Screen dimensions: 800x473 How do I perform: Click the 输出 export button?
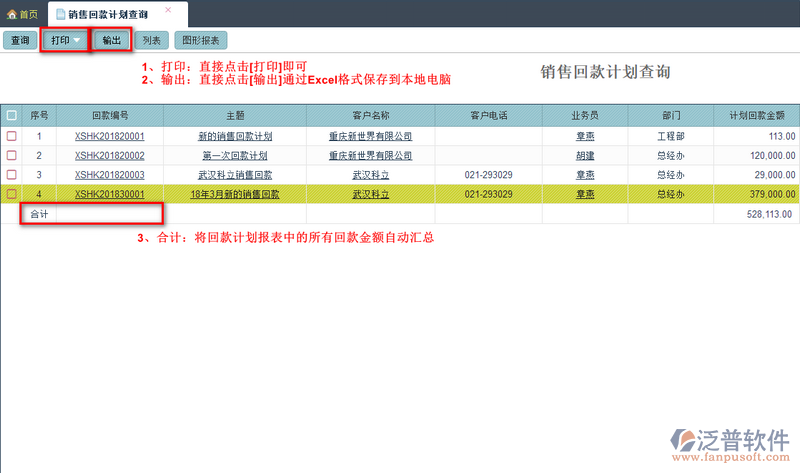[x=112, y=41]
